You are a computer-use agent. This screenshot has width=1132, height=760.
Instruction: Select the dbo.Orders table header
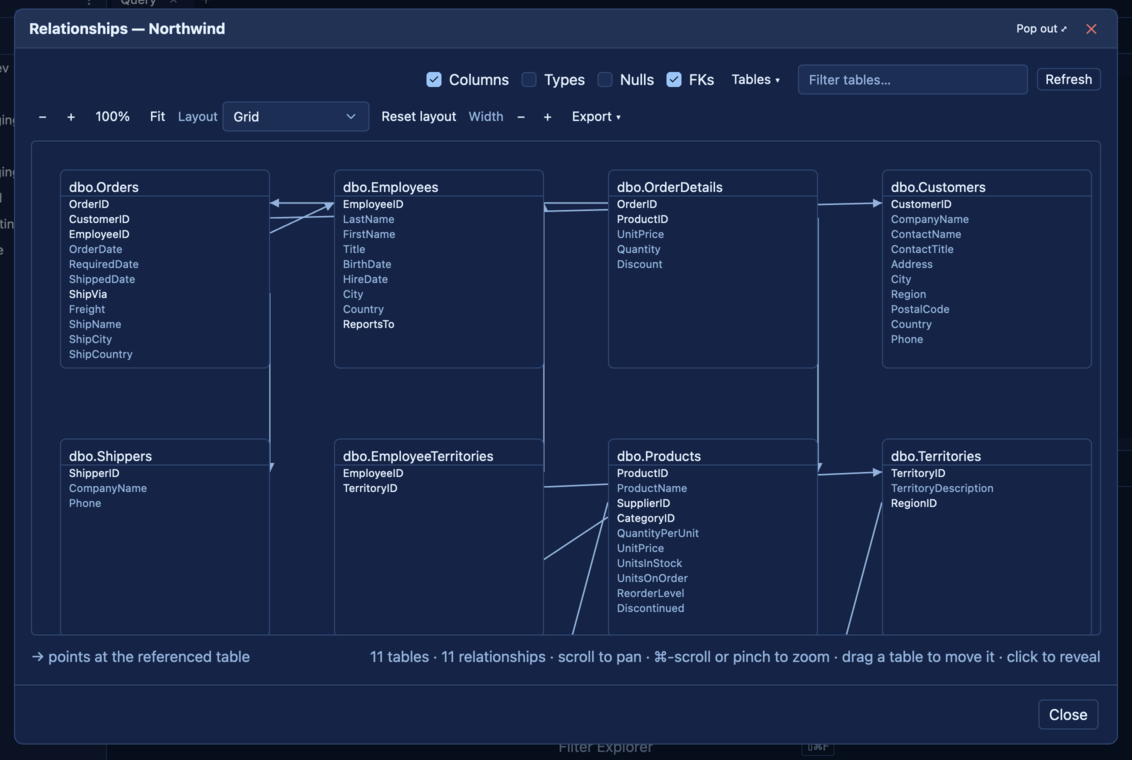pyautogui.click(x=165, y=186)
